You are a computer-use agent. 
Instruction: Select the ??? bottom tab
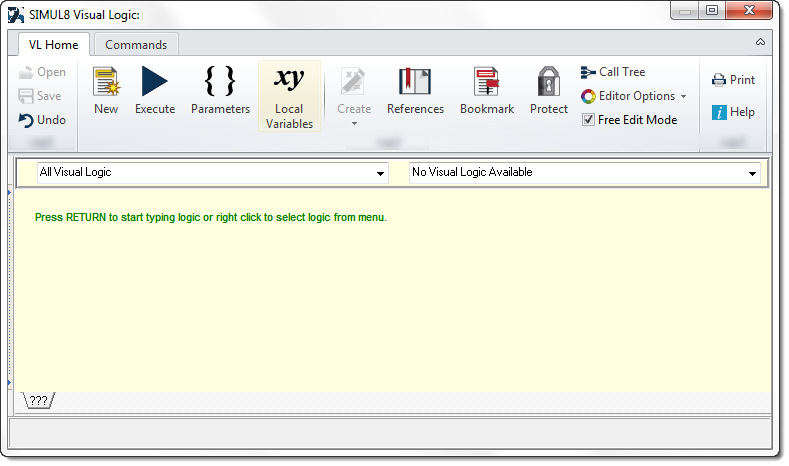click(x=39, y=401)
